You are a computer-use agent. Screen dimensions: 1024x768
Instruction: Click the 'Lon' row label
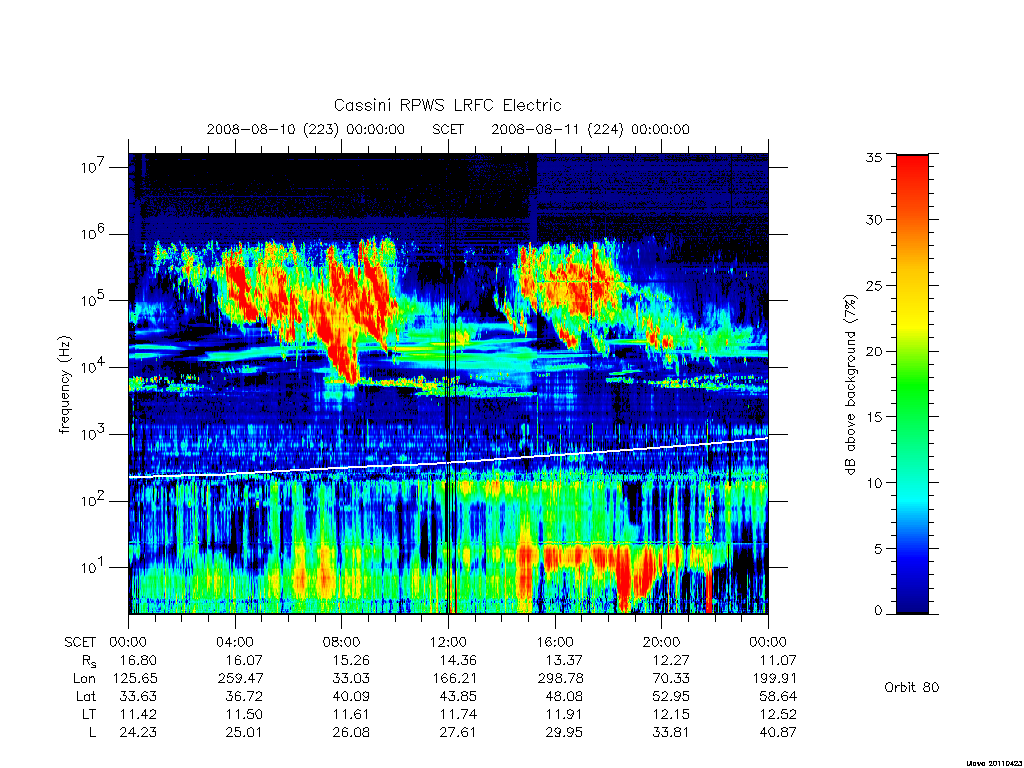[x=84, y=679]
